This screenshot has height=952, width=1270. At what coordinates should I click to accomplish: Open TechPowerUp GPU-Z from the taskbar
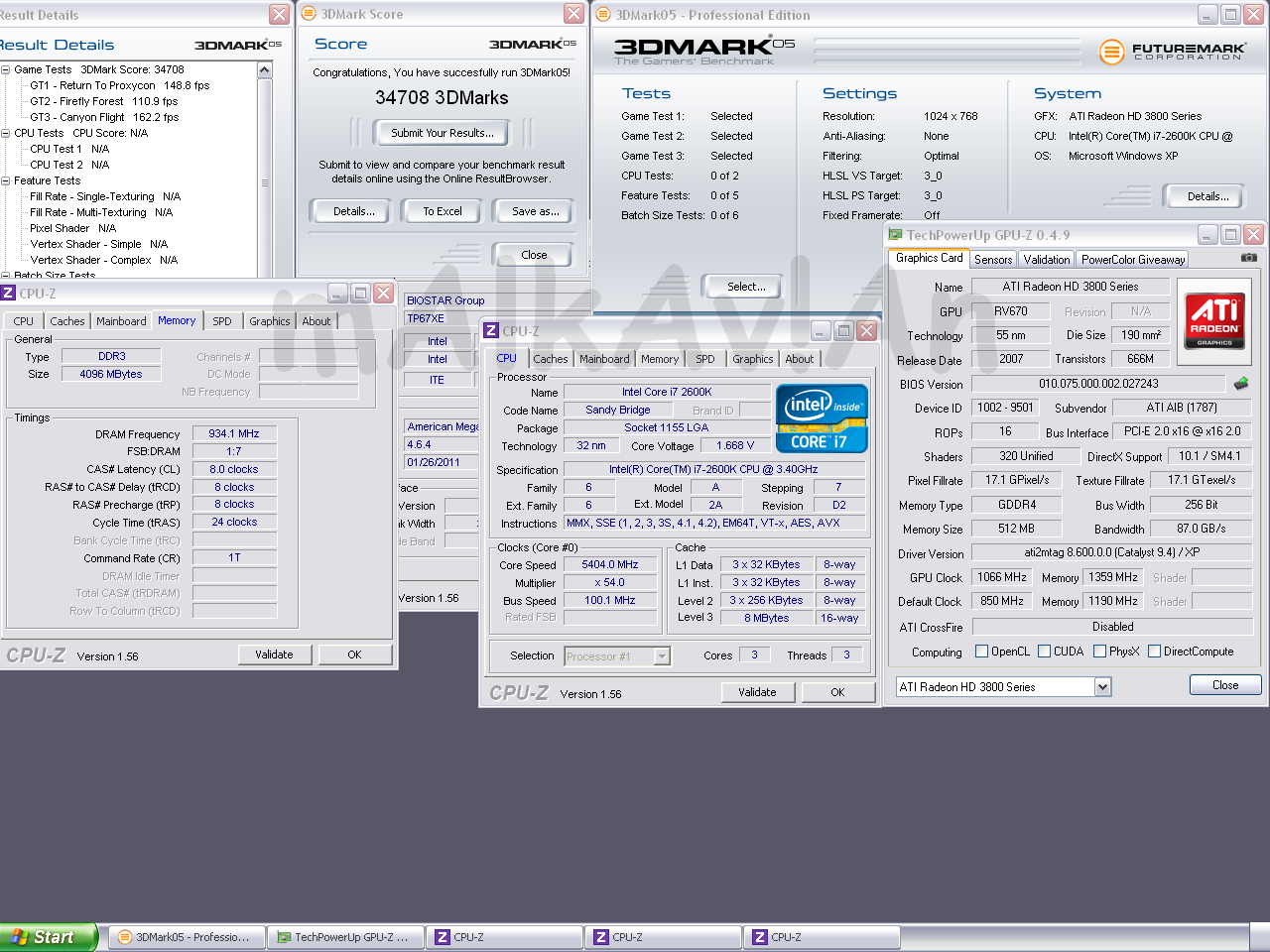[345, 937]
